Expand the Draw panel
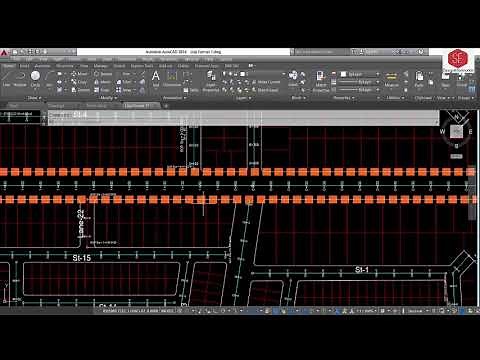The width and height of the screenshot is (480, 360). [34, 98]
